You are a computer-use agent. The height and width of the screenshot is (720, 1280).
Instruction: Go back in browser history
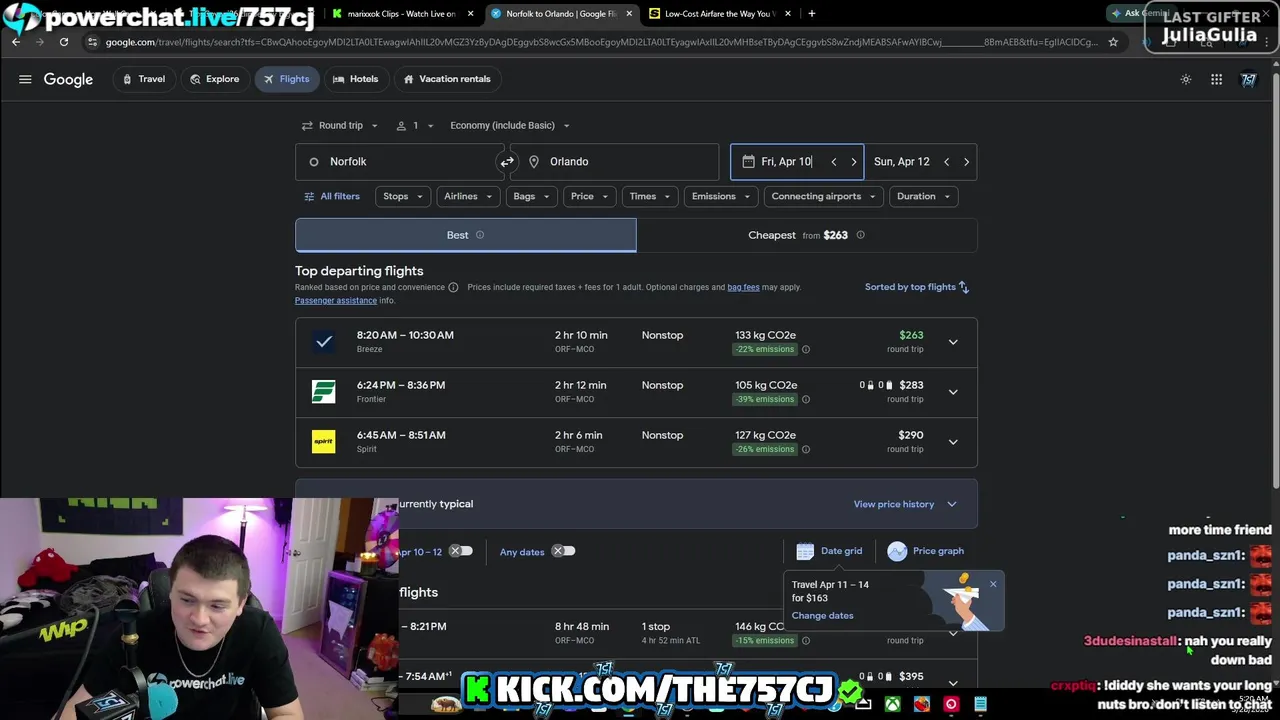(16, 42)
